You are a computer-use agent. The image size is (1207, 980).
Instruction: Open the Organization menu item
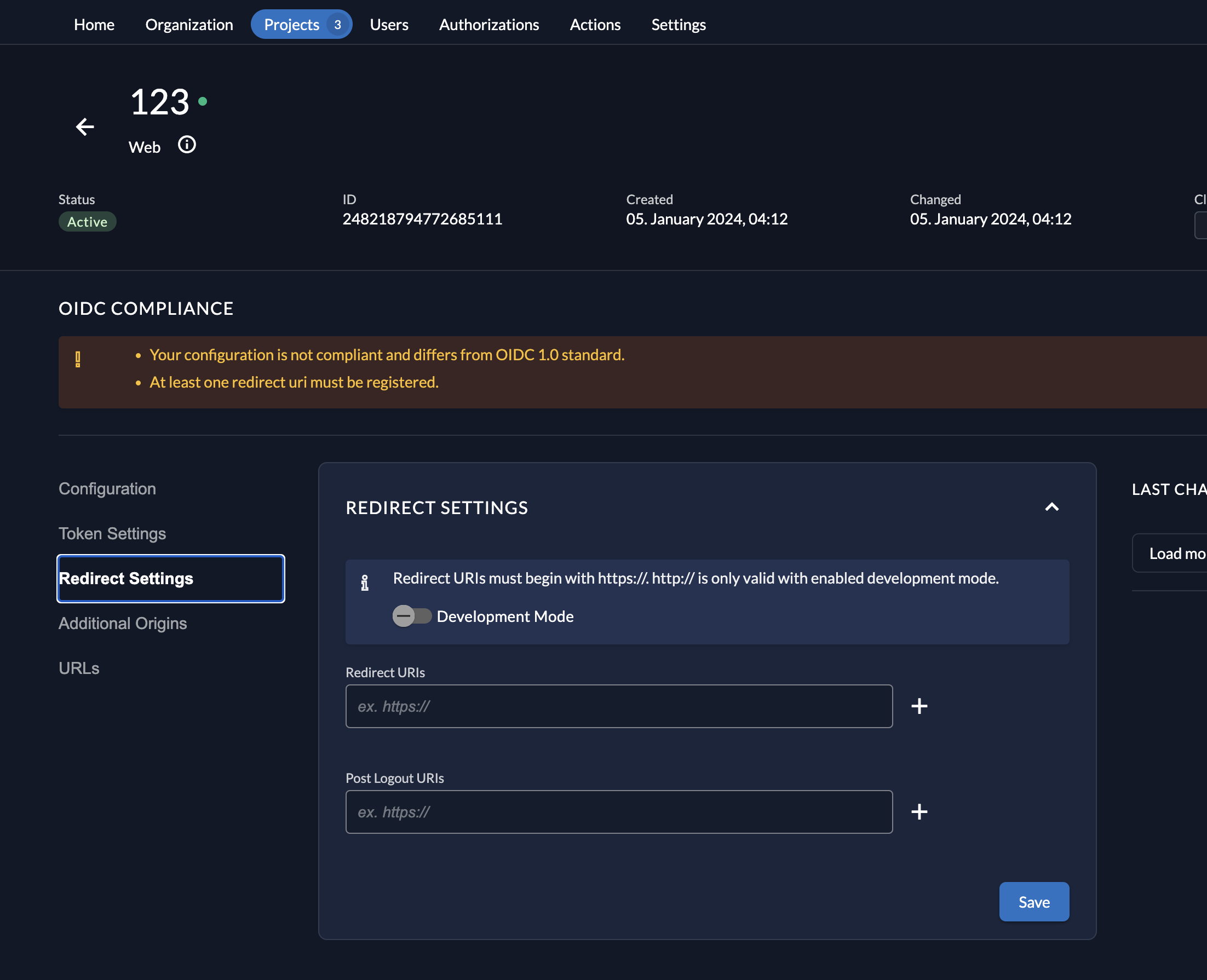(189, 25)
